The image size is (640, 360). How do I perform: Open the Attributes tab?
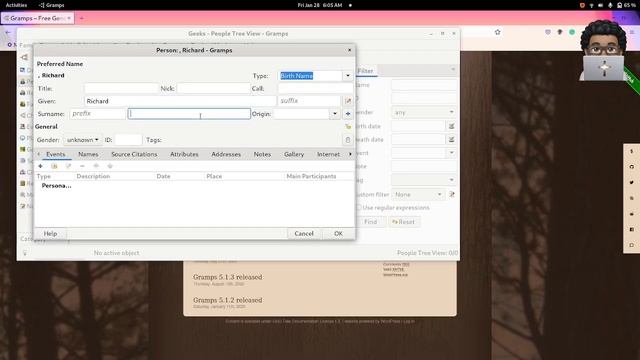coord(184,154)
